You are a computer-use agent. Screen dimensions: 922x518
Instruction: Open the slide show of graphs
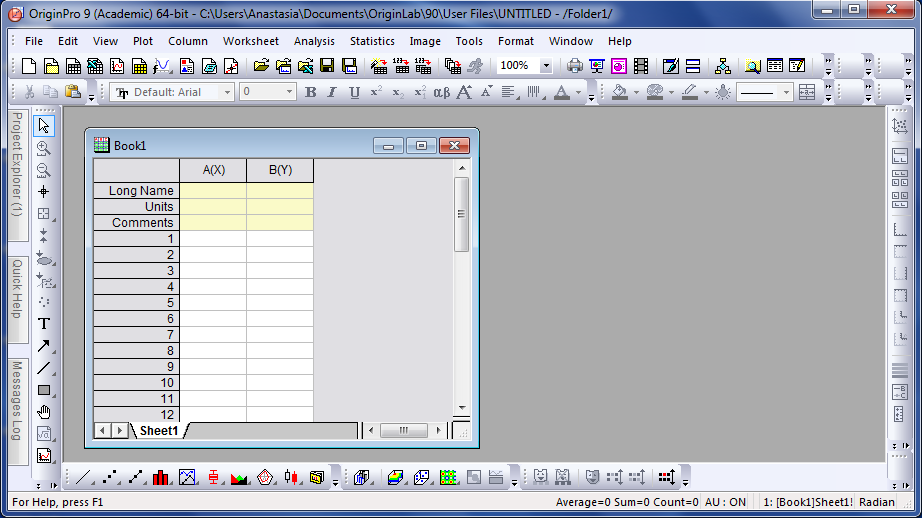coord(597,66)
